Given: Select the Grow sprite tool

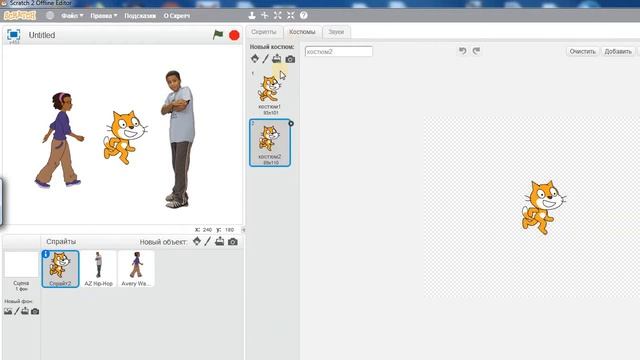Looking at the screenshot, I should tap(278, 16).
